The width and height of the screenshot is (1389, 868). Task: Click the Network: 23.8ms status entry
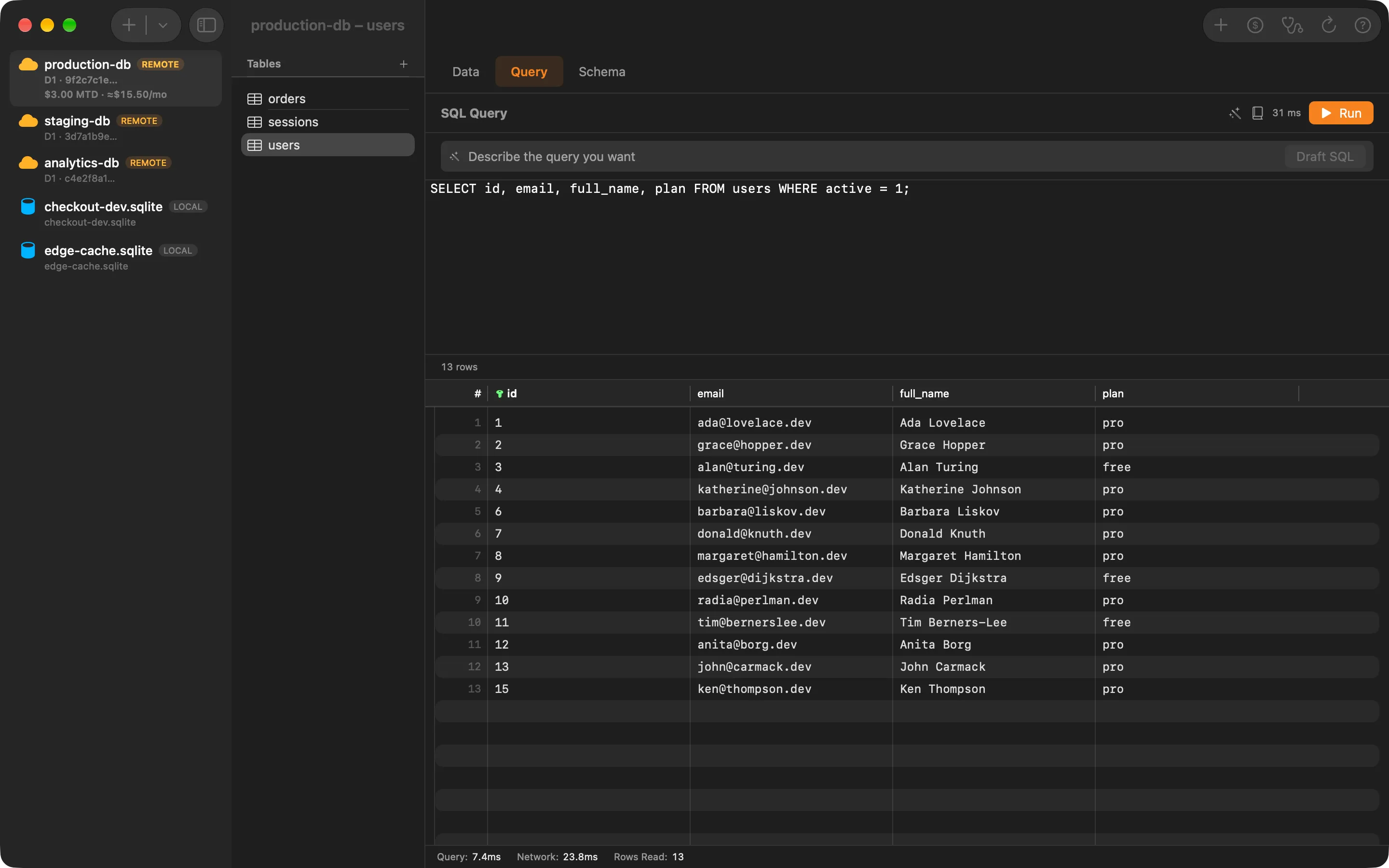pyautogui.click(x=557, y=857)
